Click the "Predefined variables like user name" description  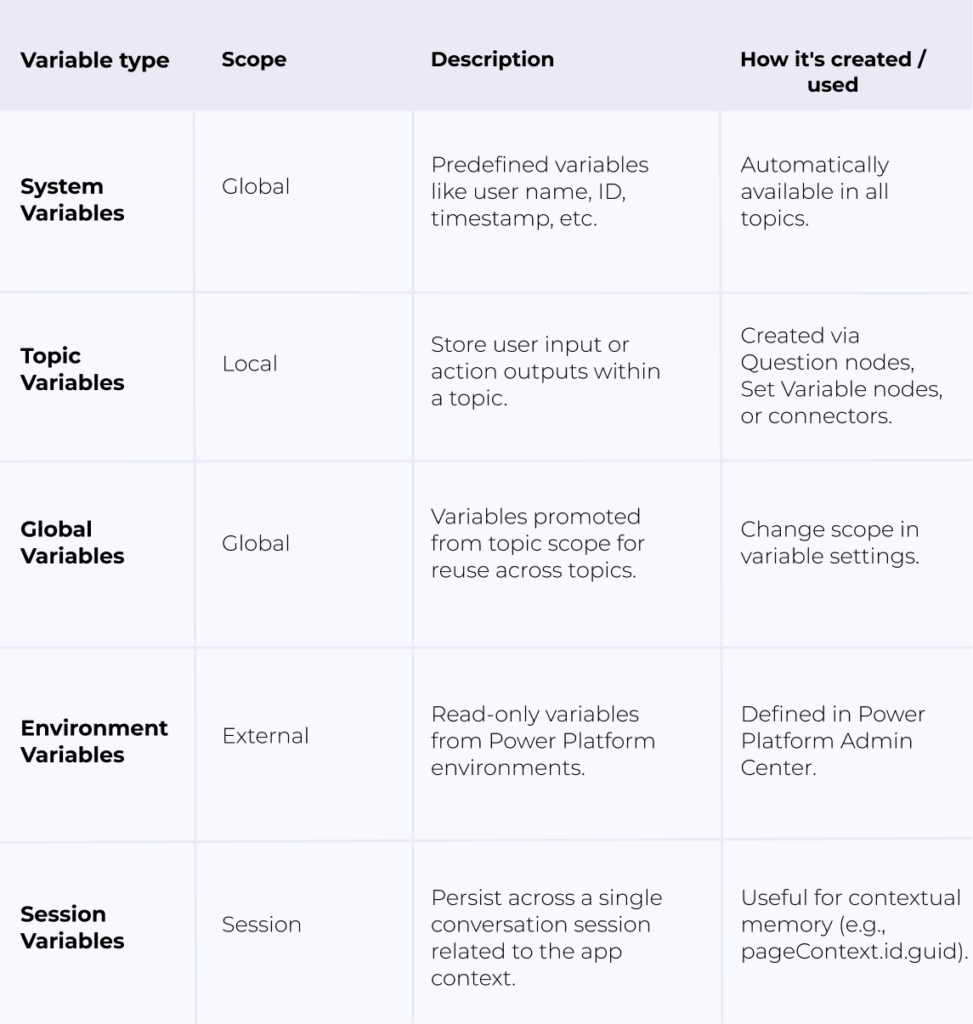point(539,191)
